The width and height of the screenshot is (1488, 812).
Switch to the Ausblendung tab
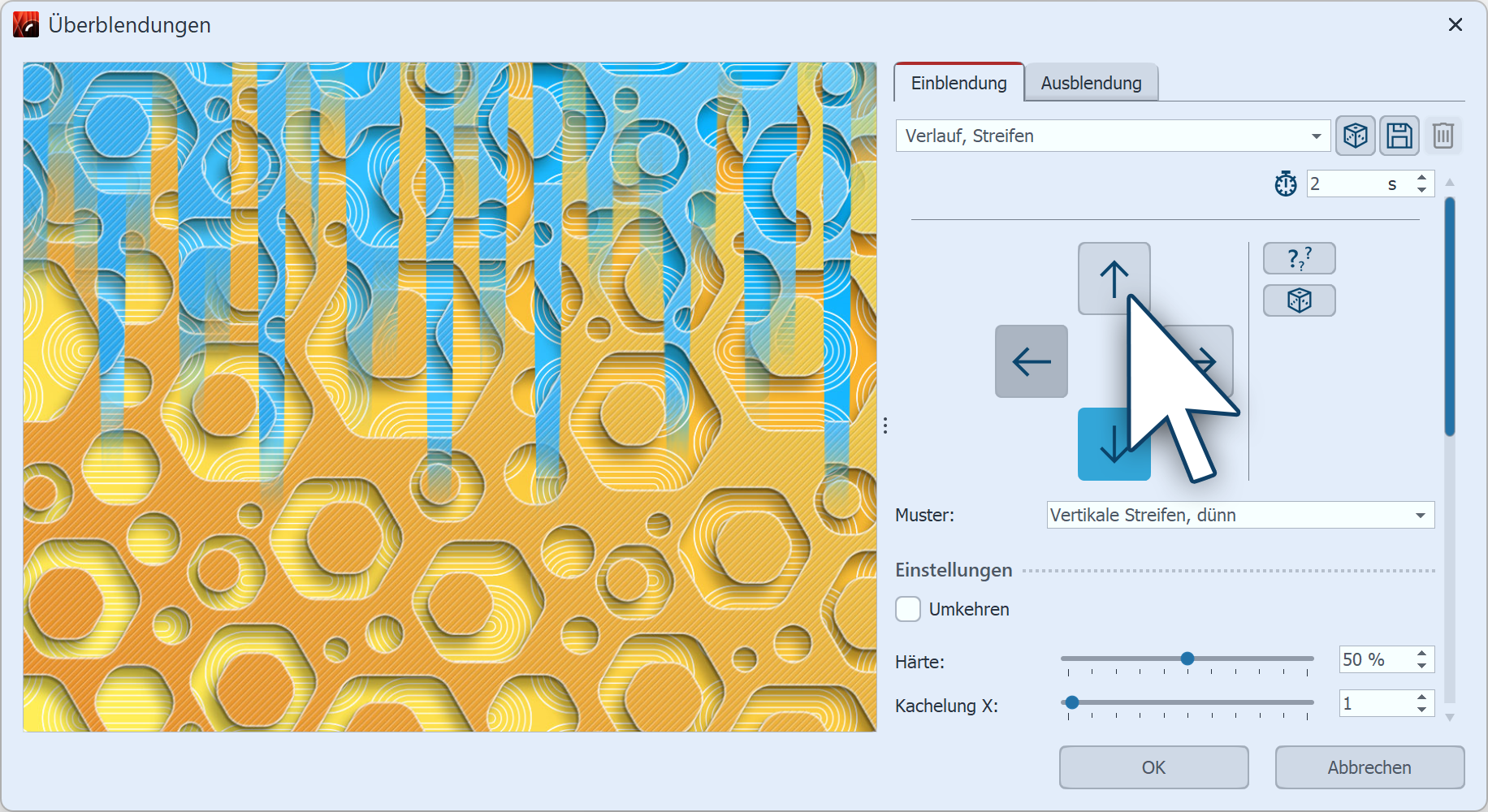pyautogui.click(x=1090, y=83)
